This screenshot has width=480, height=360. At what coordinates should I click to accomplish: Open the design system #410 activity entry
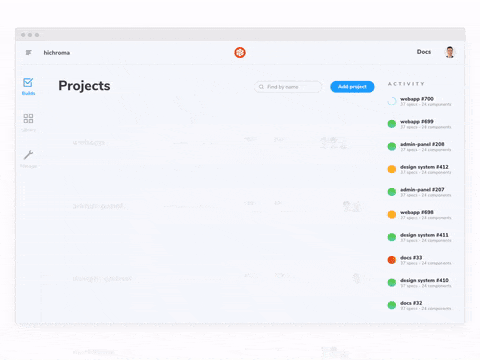point(419,283)
